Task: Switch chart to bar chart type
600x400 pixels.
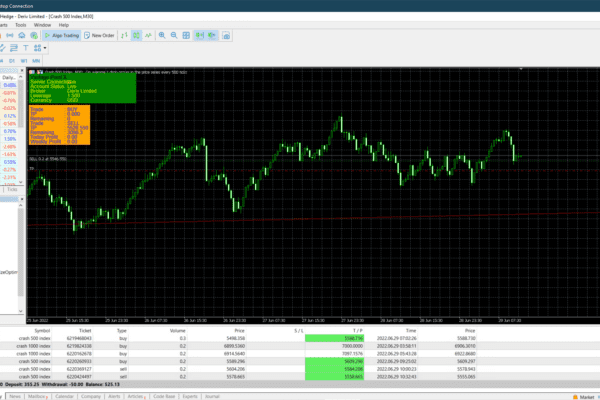Action: coord(124,36)
